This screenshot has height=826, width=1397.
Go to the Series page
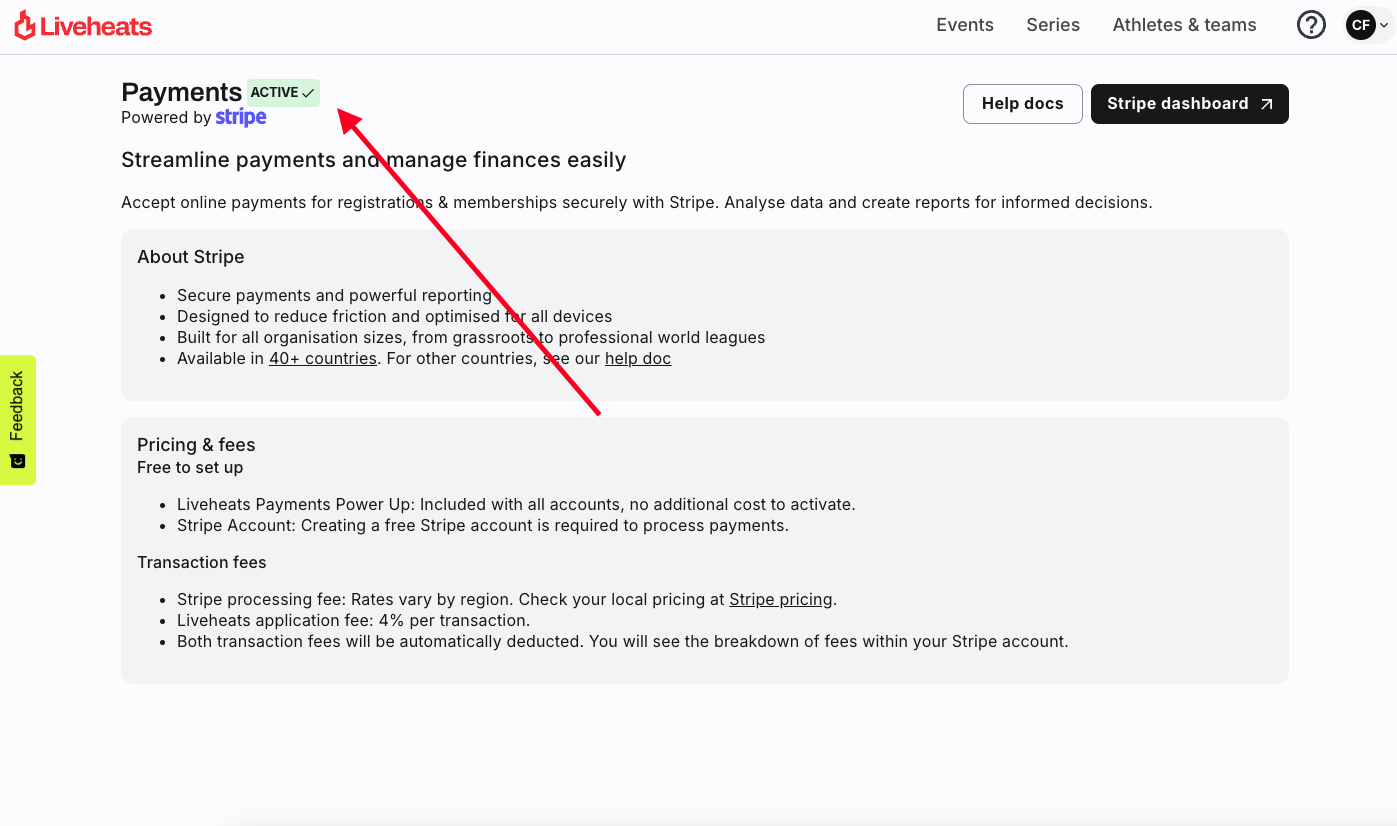pos(1053,25)
